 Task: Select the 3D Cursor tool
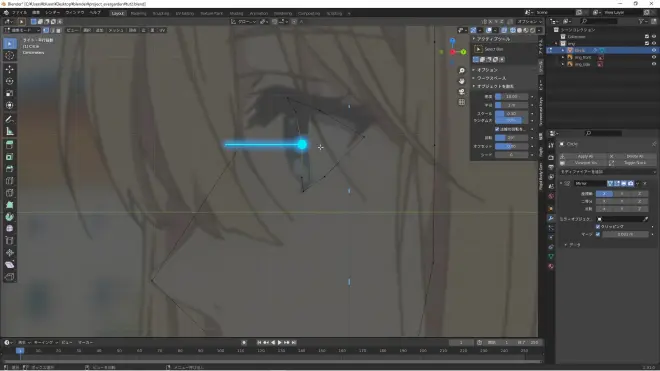pos(10,56)
